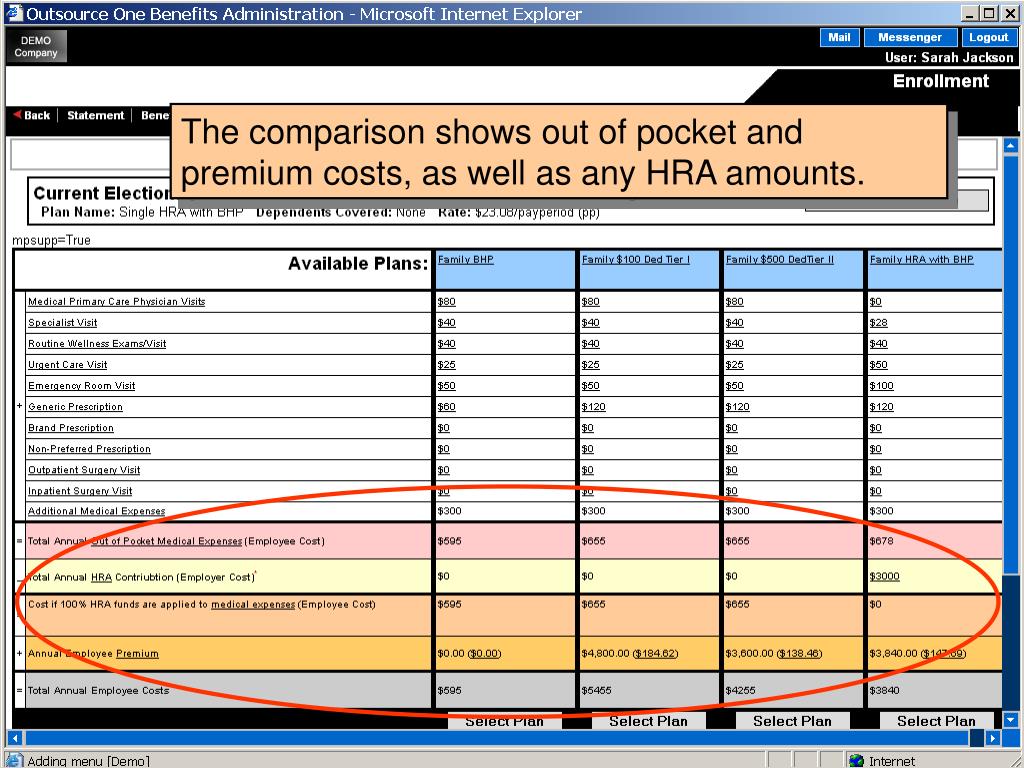Expand the Generic Prescription row plus sign
Image resolution: width=1024 pixels, height=768 pixels.
coord(19,406)
